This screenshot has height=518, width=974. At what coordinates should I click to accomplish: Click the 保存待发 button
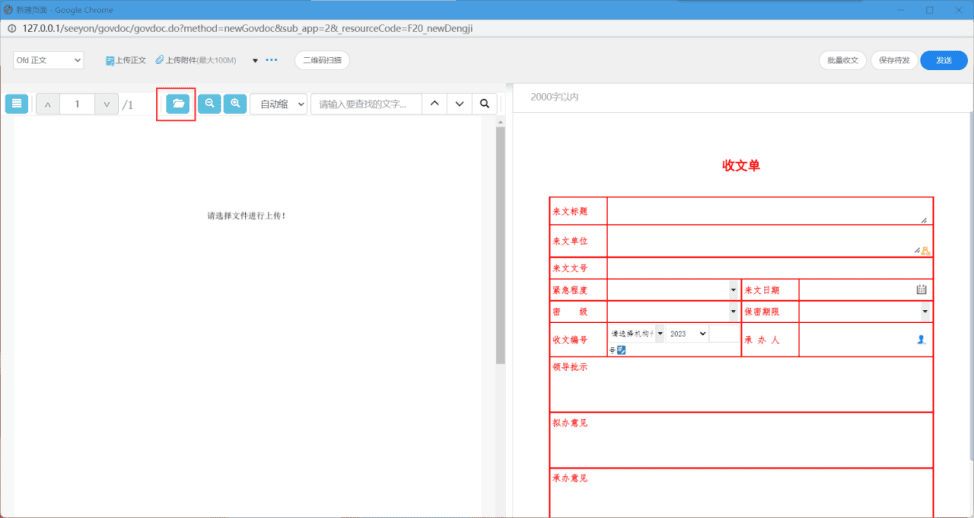point(893,60)
